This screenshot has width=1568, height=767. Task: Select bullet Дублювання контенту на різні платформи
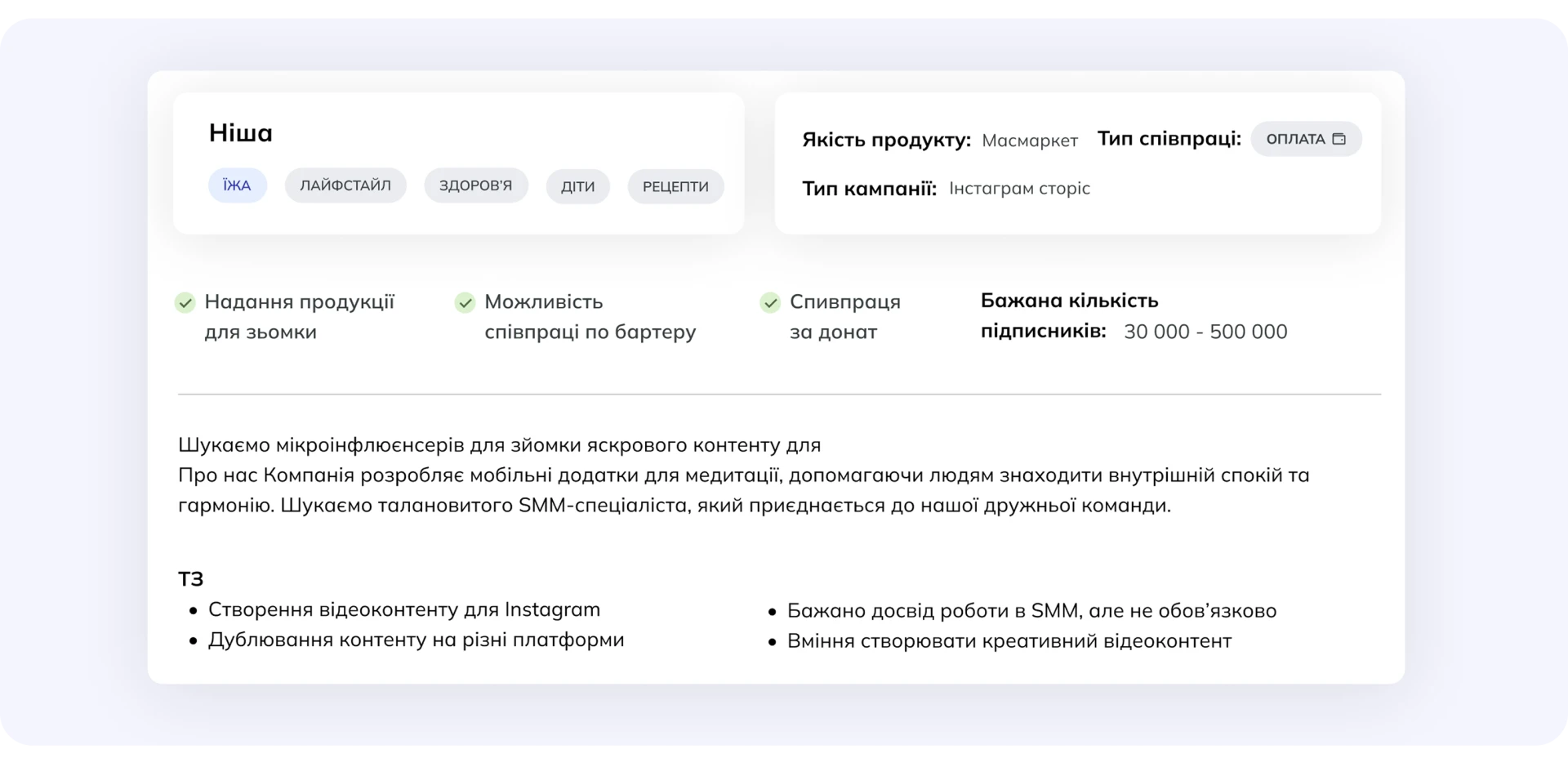pos(416,640)
